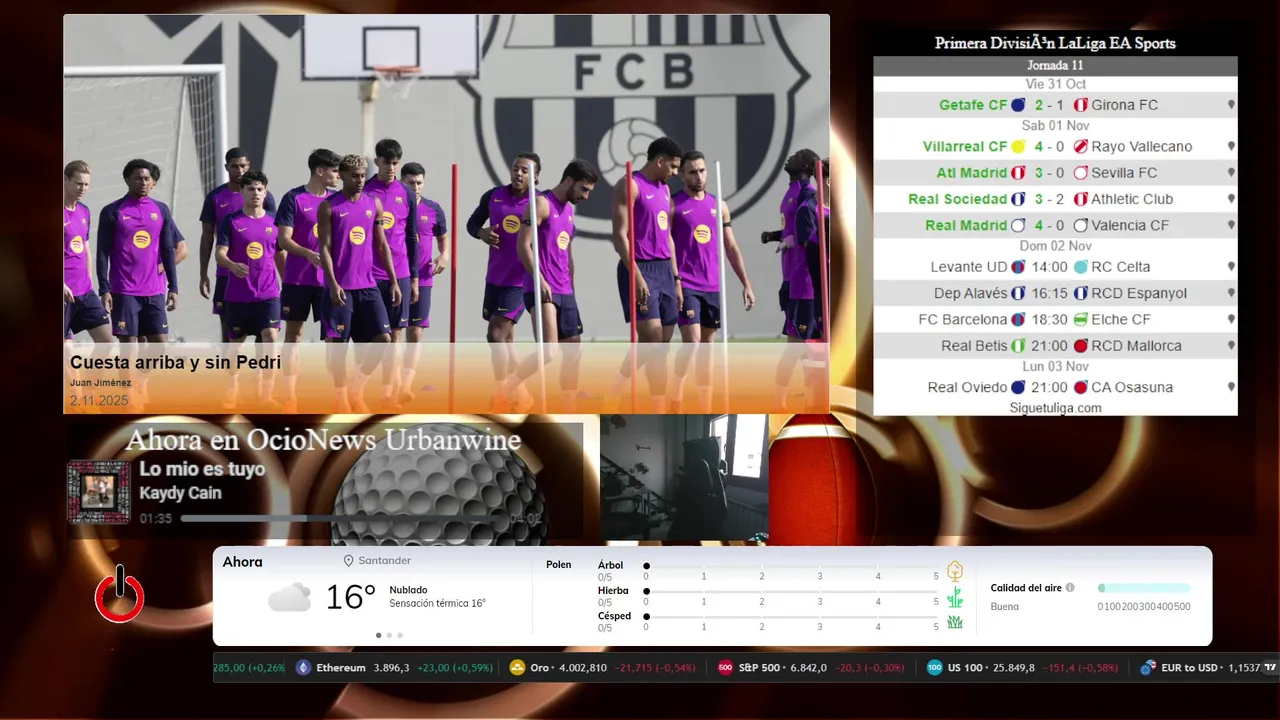Click the Ahora weather heading
This screenshot has height=720, width=1280.
(242, 562)
